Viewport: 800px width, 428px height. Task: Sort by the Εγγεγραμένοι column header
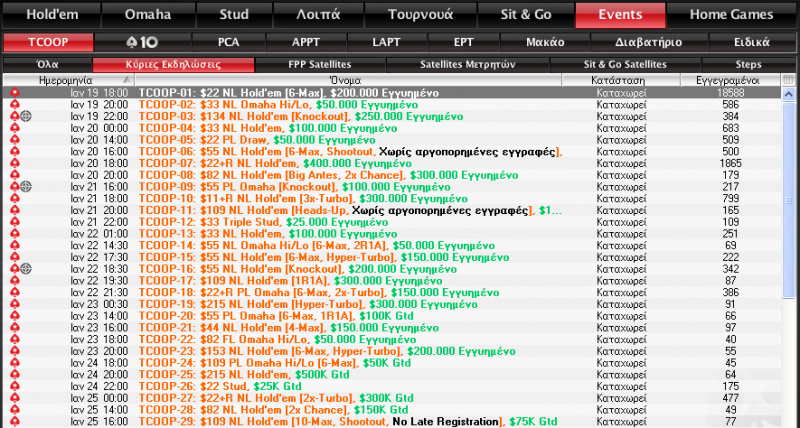point(730,80)
